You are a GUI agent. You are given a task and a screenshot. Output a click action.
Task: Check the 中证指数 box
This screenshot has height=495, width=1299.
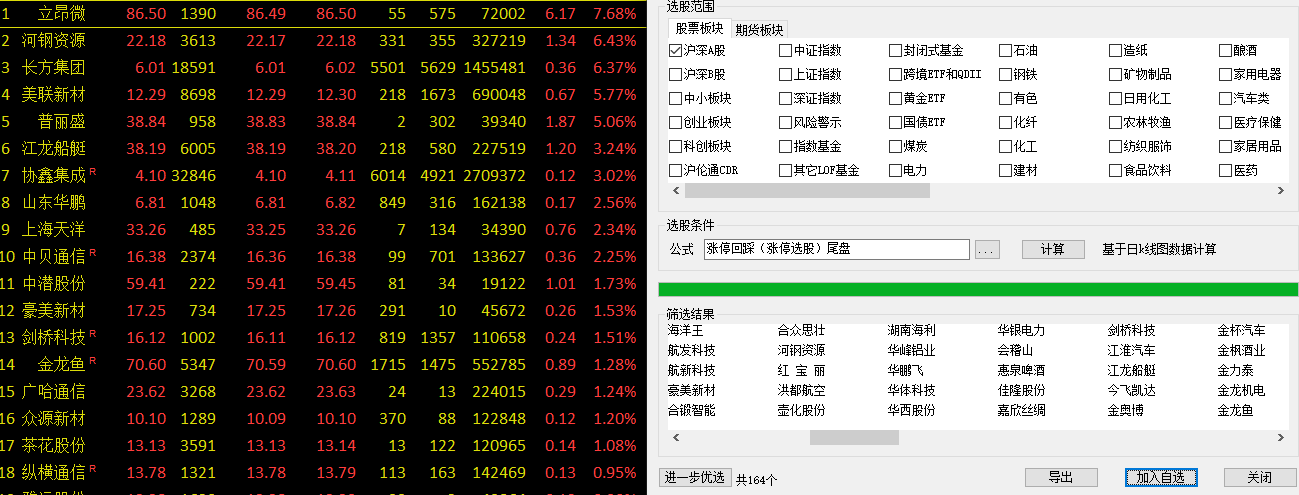coord(786,50)
